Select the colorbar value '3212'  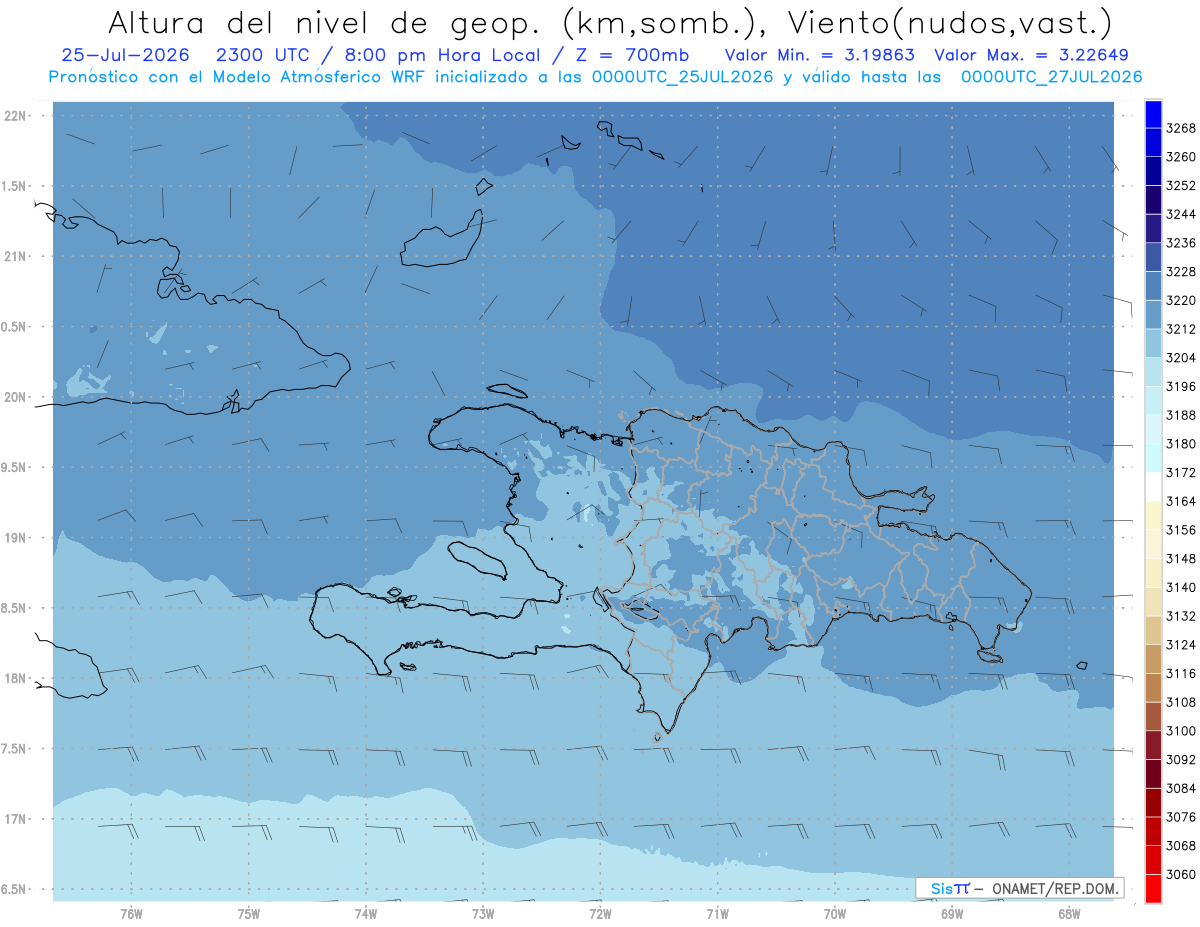[1180, 329]
